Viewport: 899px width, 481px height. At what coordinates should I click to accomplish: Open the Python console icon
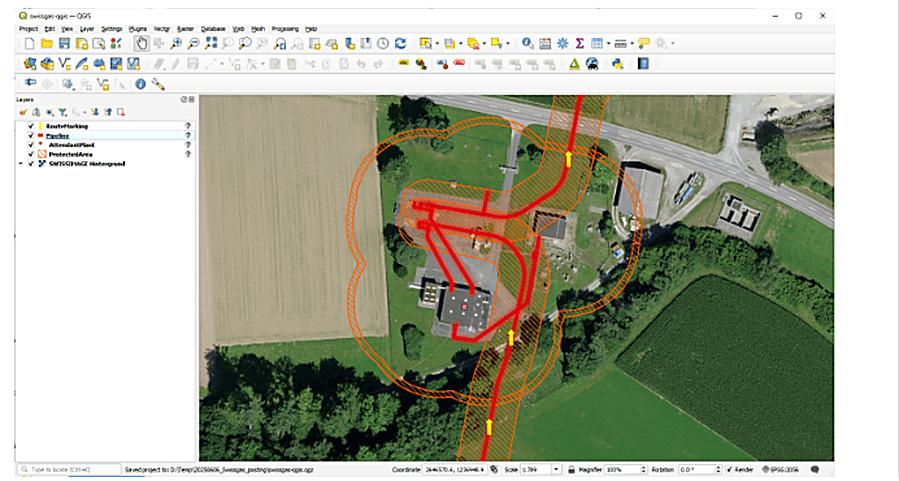(x=617, y=64)
